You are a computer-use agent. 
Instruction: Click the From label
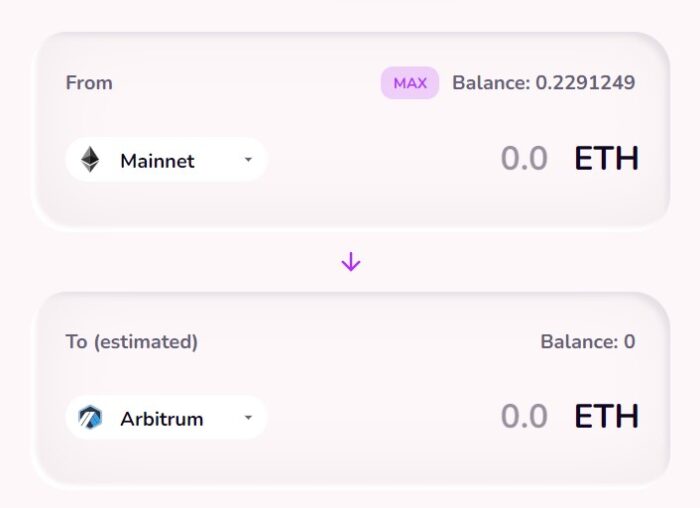tap(89, 83)
